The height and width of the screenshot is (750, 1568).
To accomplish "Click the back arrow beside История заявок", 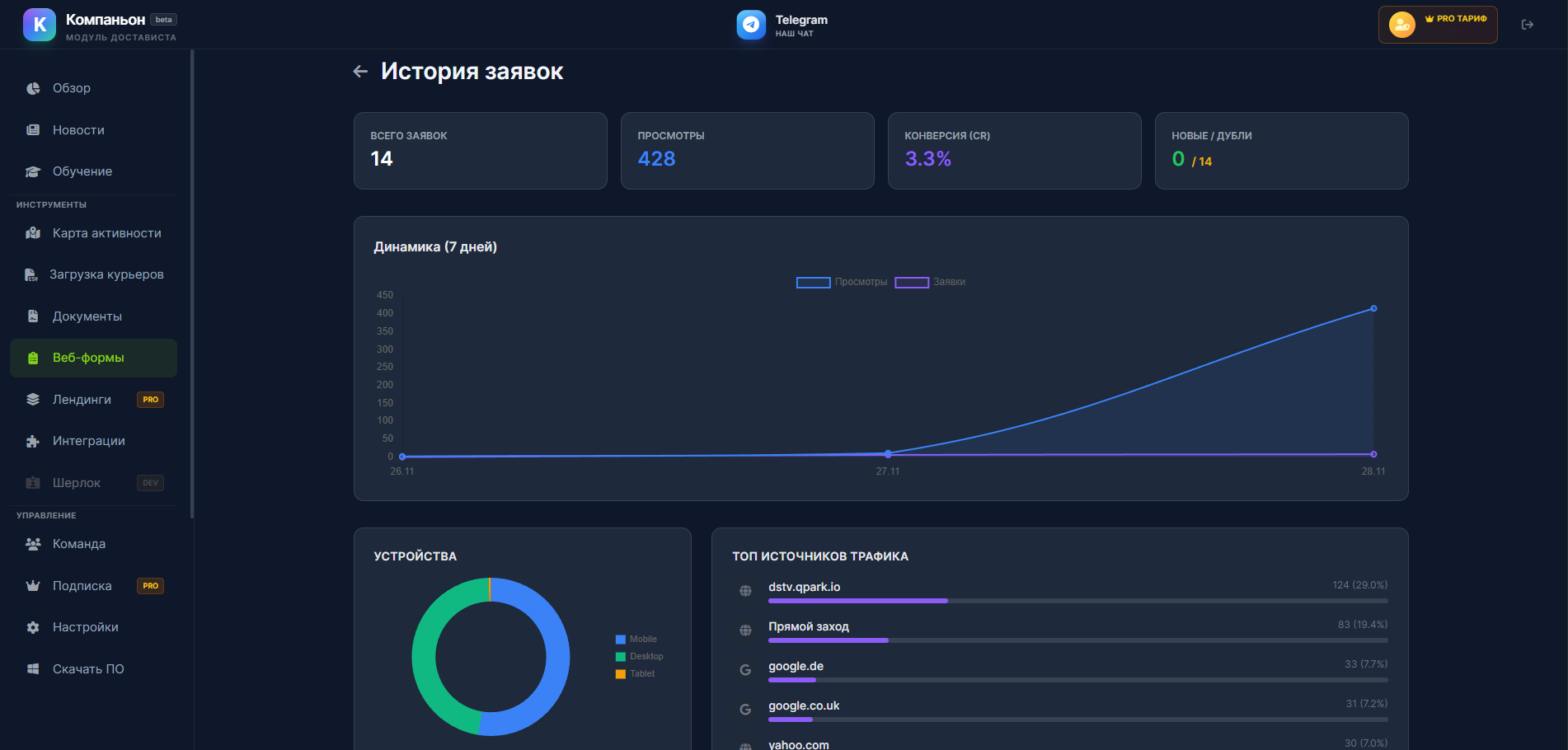I will coord(360,72).
